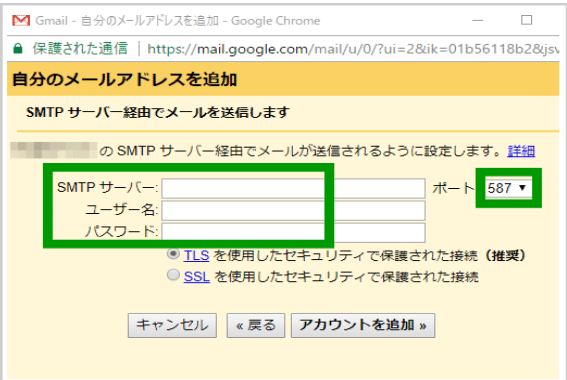The width and height of the screenshot is (567, 380).
Task: Select the TLS secured connection radio button
Action: [x=173, y=254]
